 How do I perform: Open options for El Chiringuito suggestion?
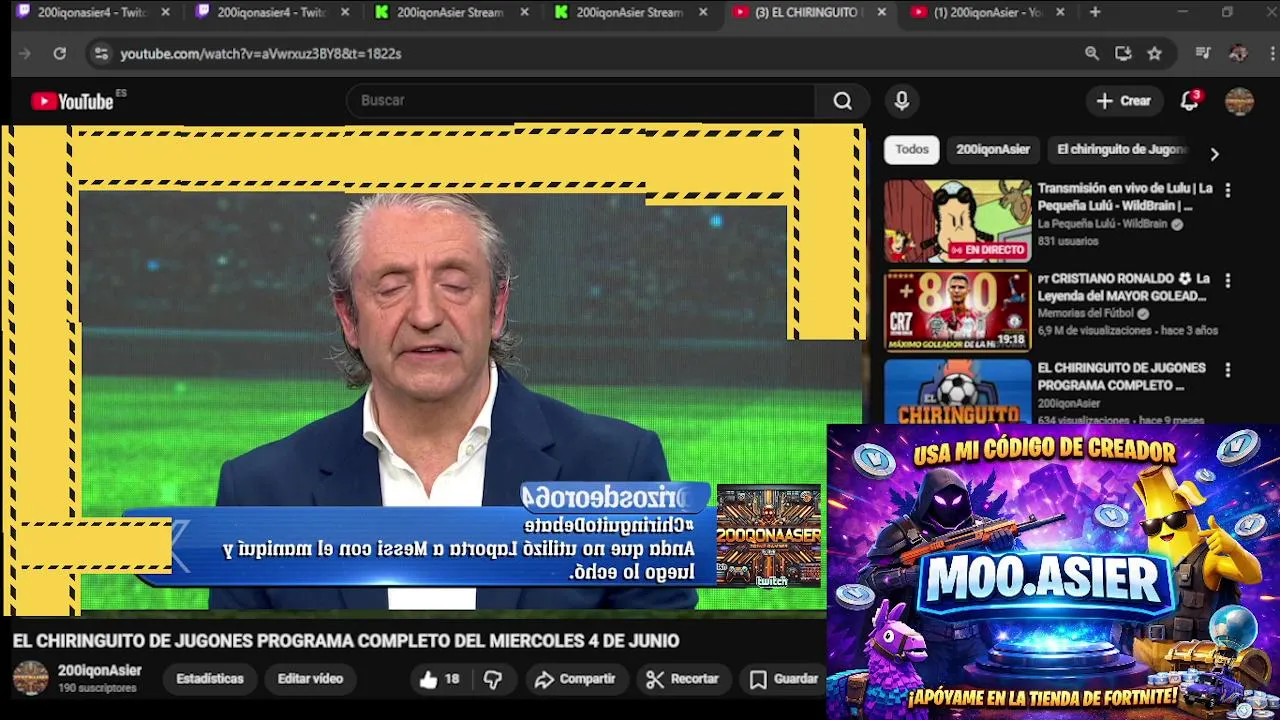click(1228, 370)
